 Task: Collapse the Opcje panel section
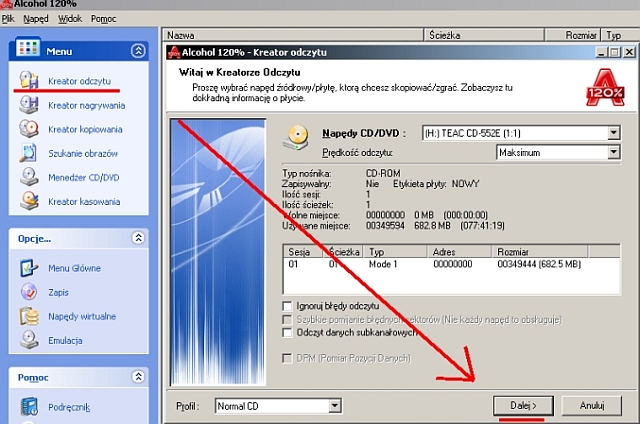138,238
